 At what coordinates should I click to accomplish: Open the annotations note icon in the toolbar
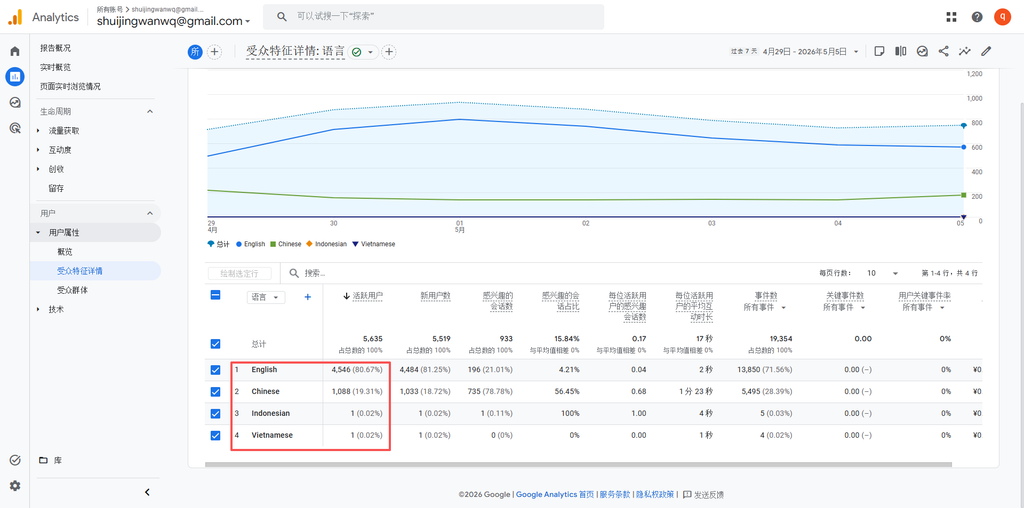(880, 51)
